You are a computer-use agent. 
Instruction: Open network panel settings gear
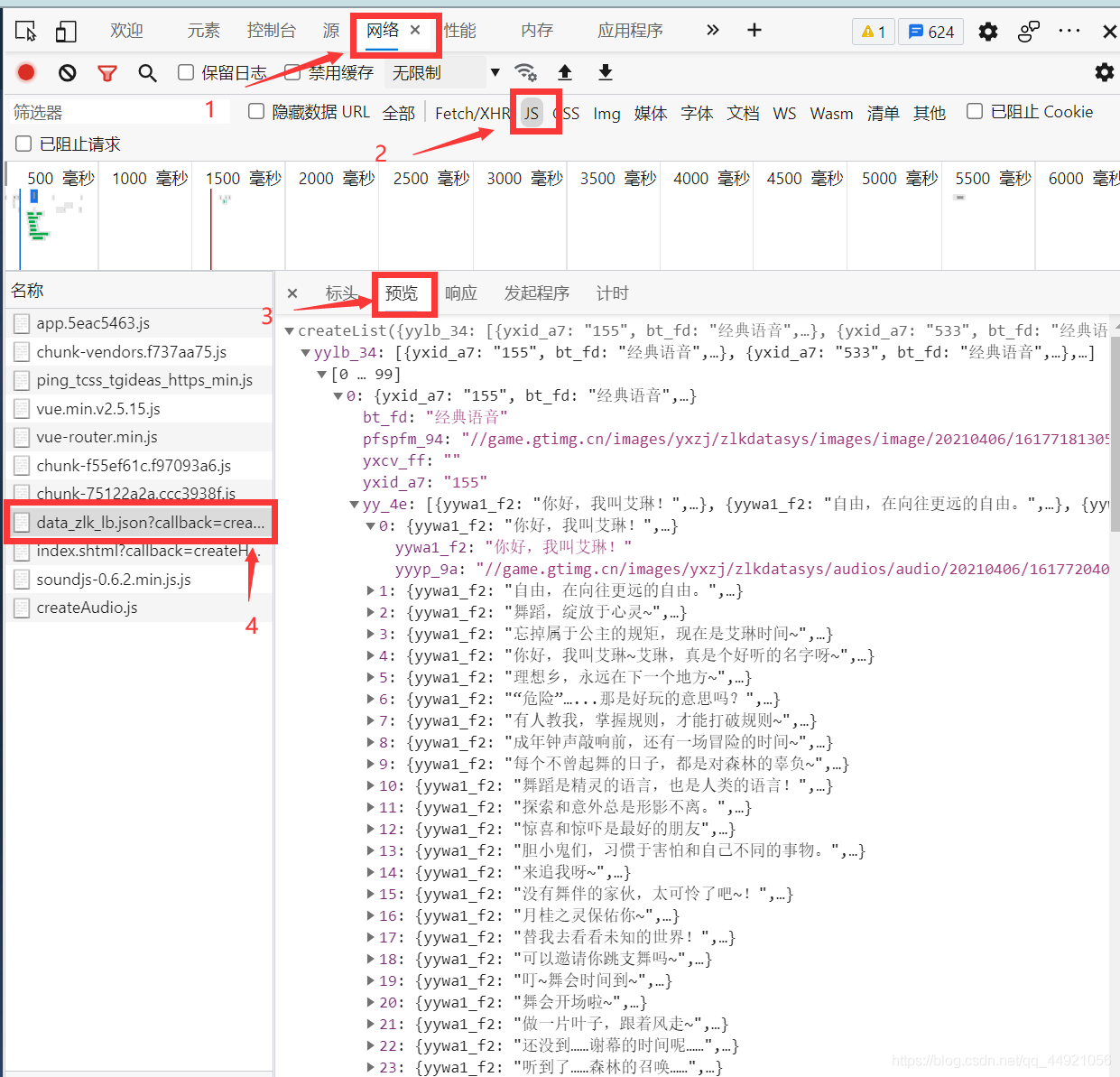click(1104, 72)
